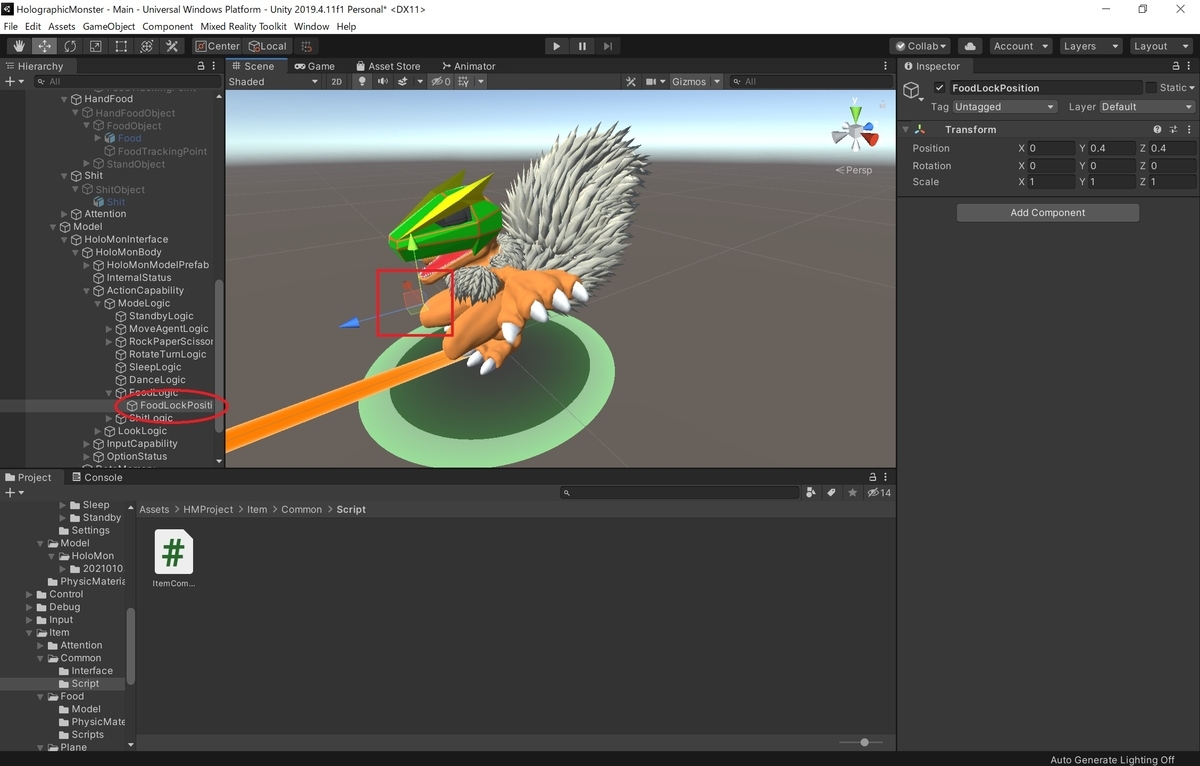Click the search by label icon in Project

point(833,492)
